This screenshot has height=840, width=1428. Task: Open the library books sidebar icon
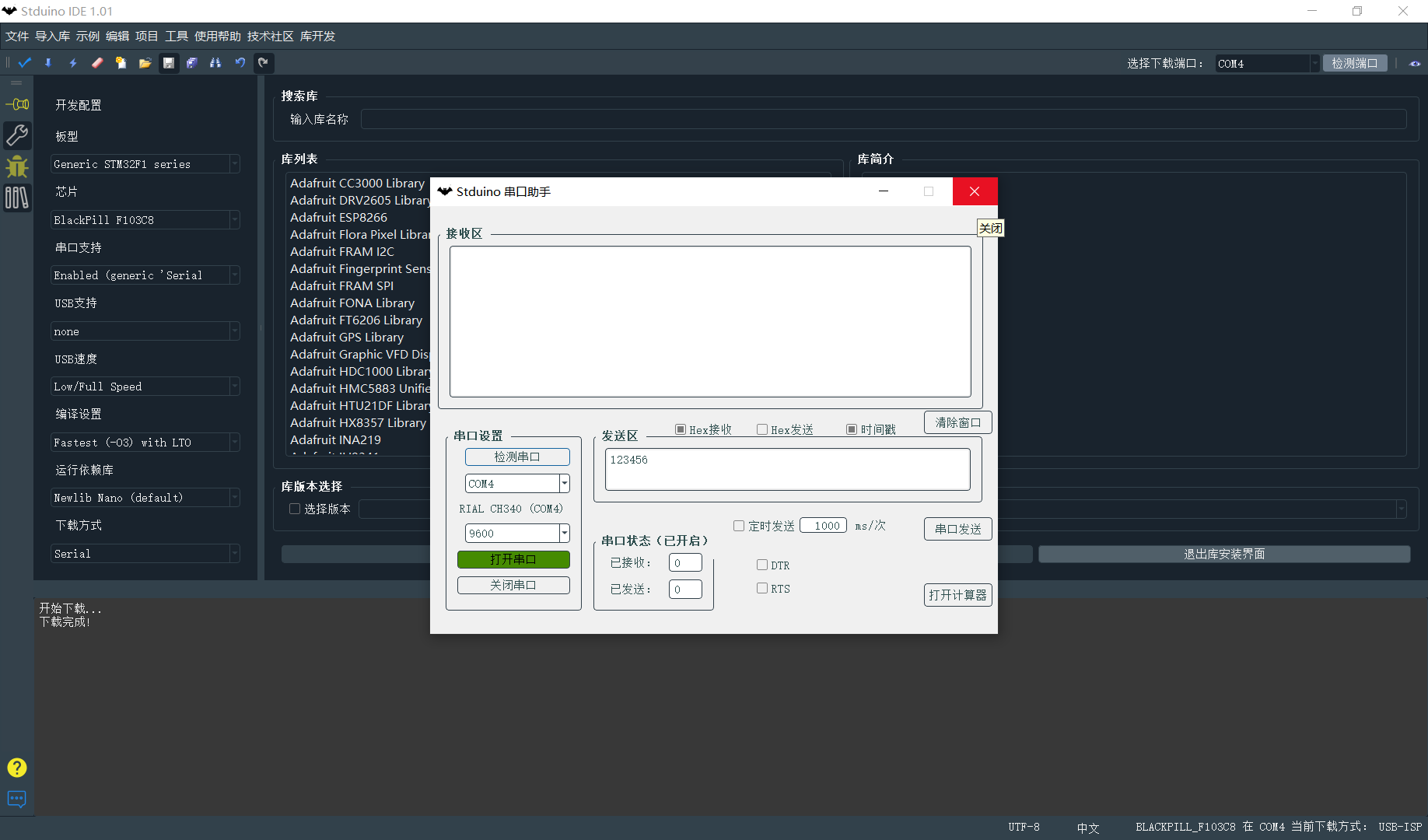[x=17, y=198]
